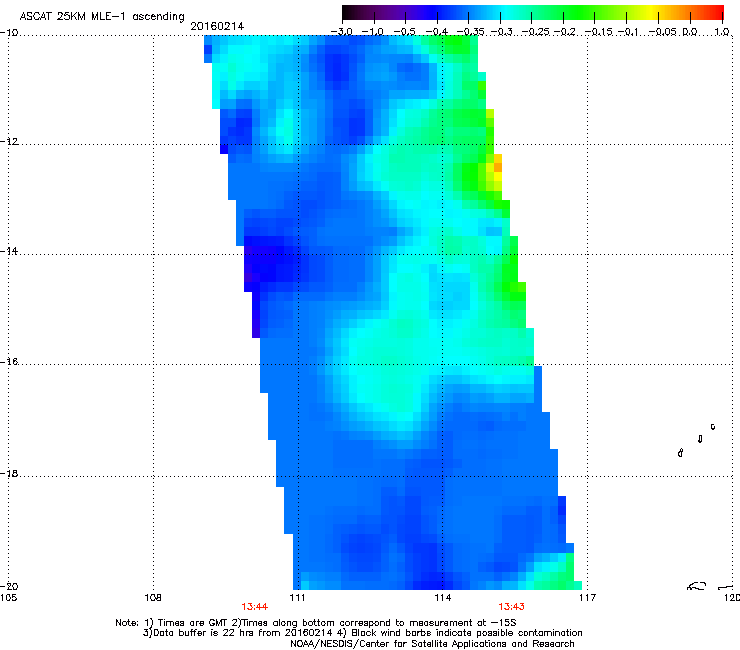
Task: Select the '-0.1' color bar value
Action: click(628, 32)
